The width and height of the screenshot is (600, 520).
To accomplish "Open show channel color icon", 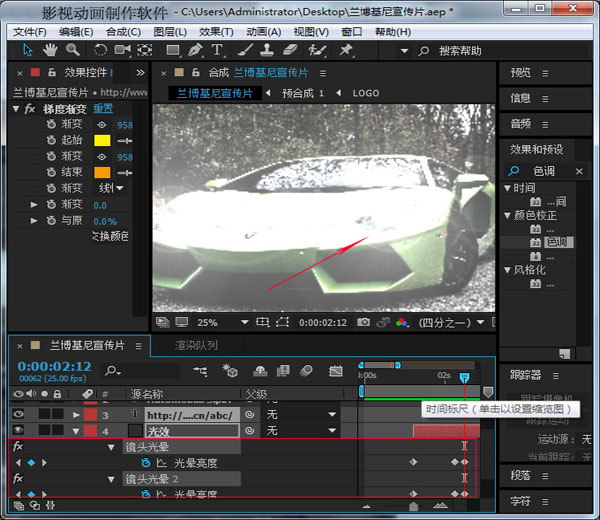I will (x=402, y=323).
